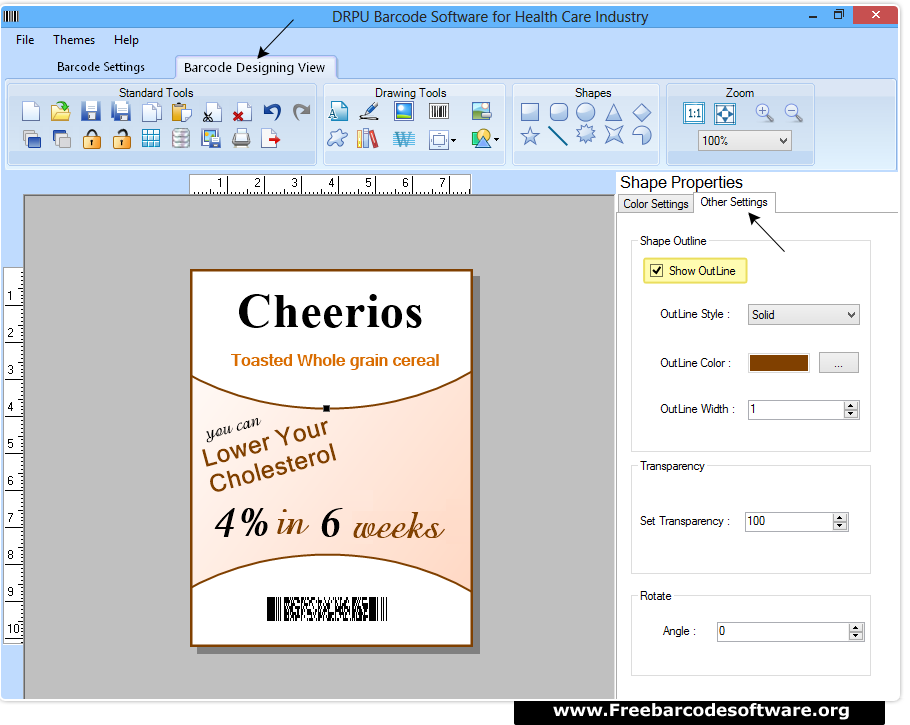Create a new blank label document

click(31, 111)
